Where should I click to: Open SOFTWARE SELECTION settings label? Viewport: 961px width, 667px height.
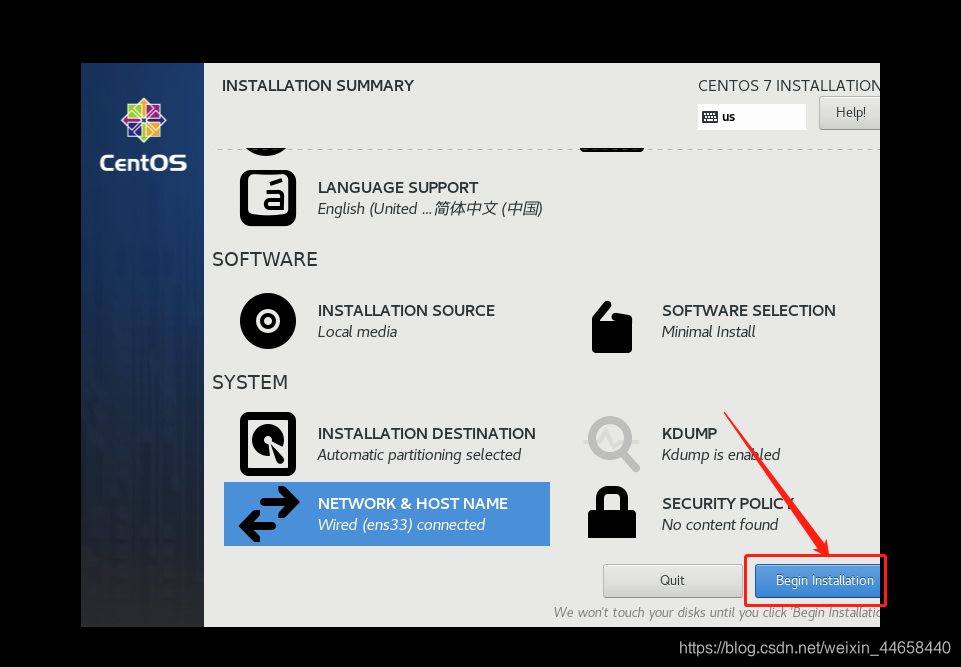click(748, 311)
